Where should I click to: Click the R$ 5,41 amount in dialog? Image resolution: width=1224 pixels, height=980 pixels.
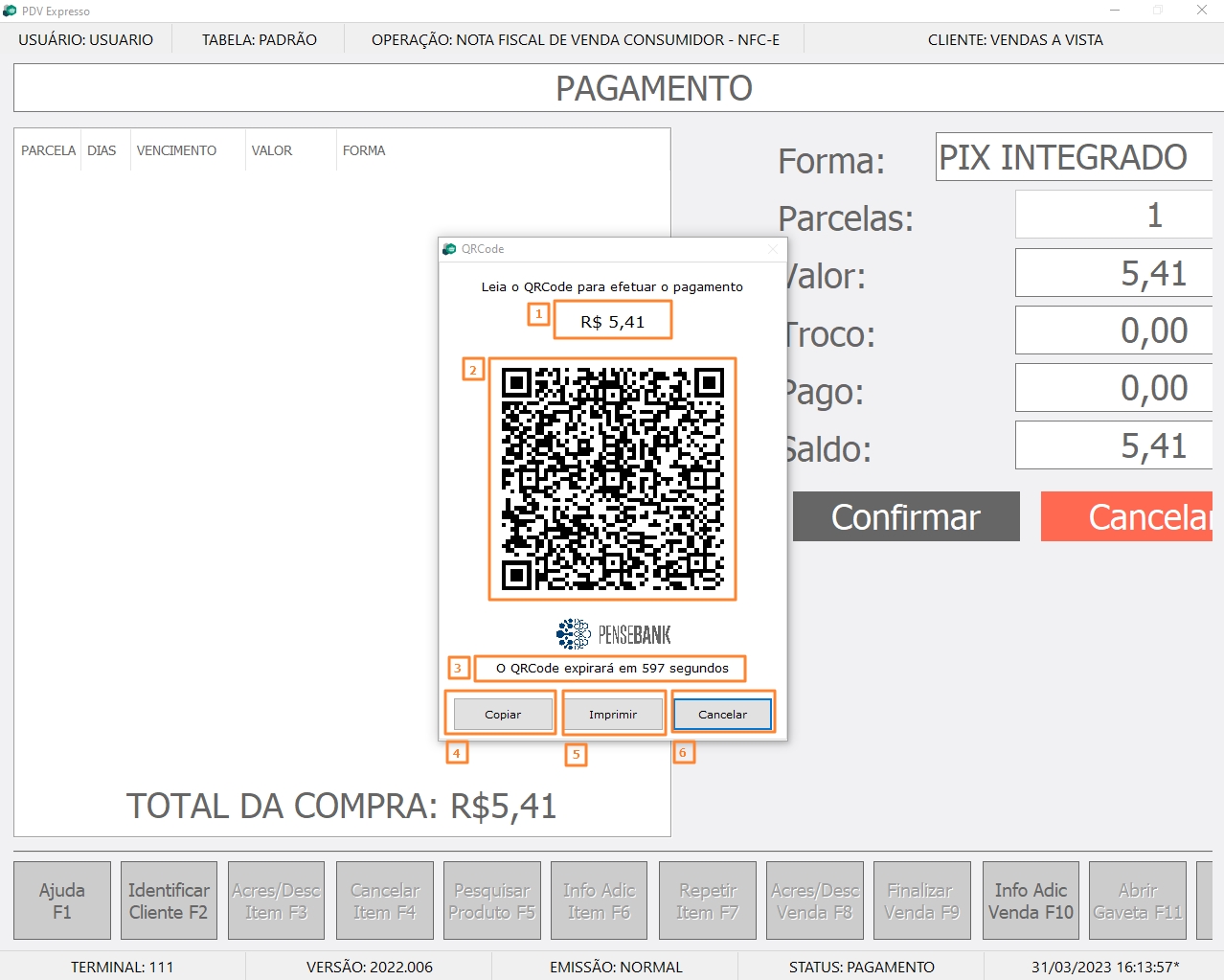tap(613, 322)
